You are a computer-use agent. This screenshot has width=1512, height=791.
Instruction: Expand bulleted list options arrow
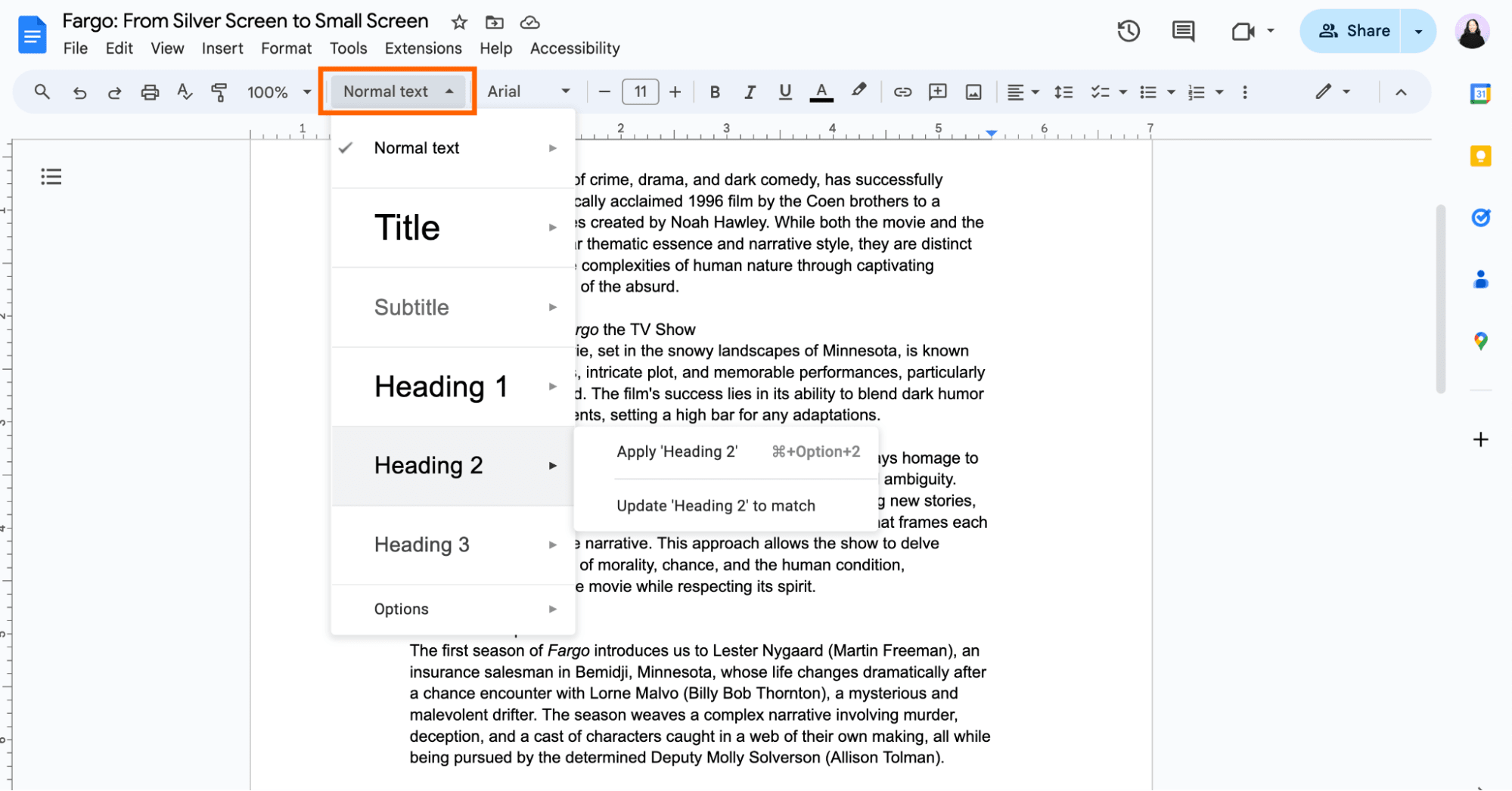[1171, 92]
